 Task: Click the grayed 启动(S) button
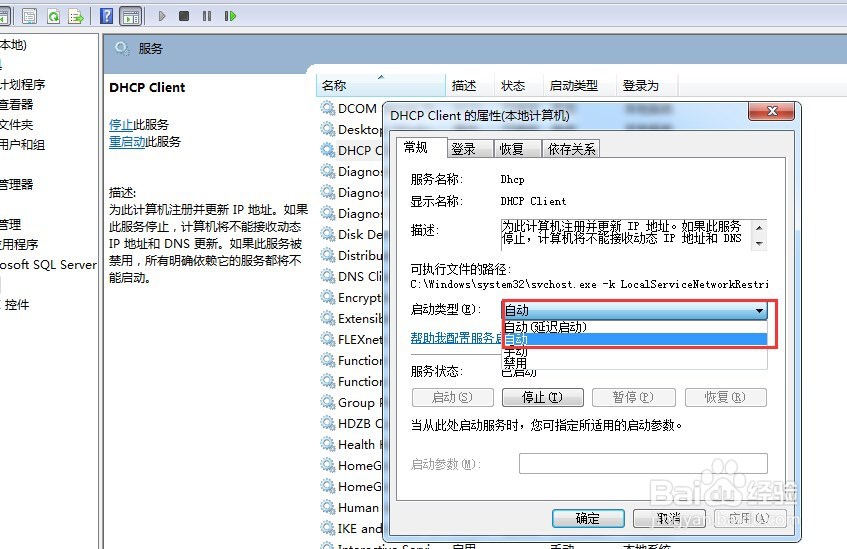coord(452,398)
